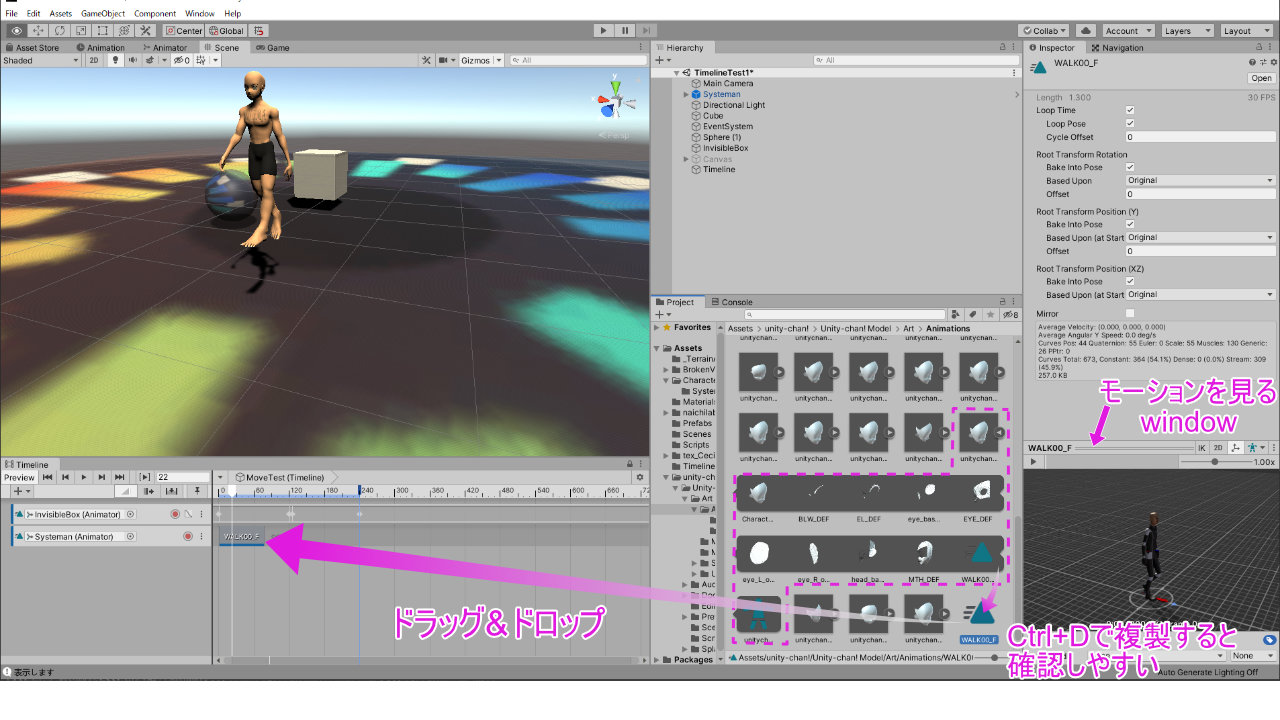Select the Rotate tool
Image resolution: width=1280 pixels, height=720 pixels.
point(60,31)
